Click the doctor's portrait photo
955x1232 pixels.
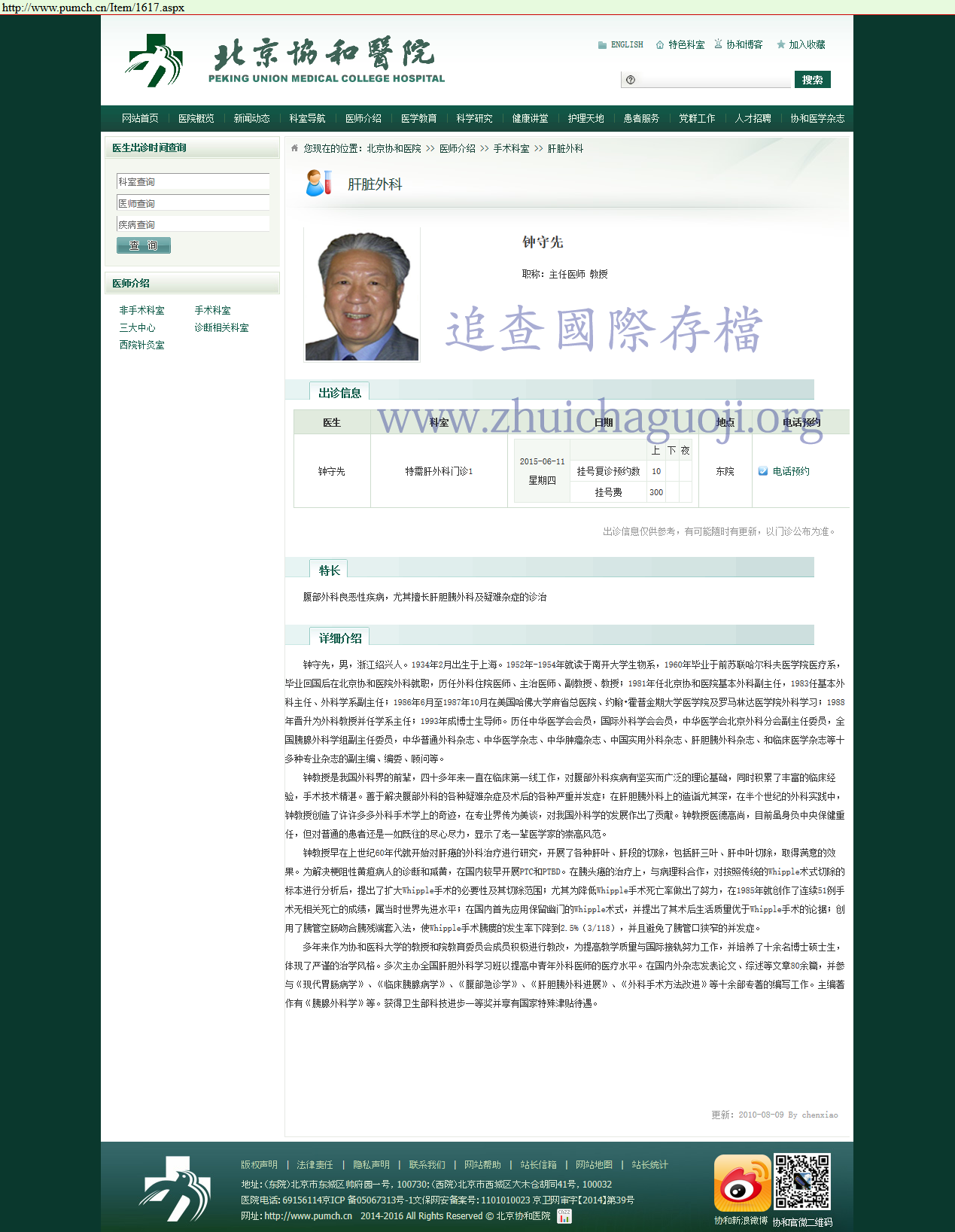(x=362, y=295)
